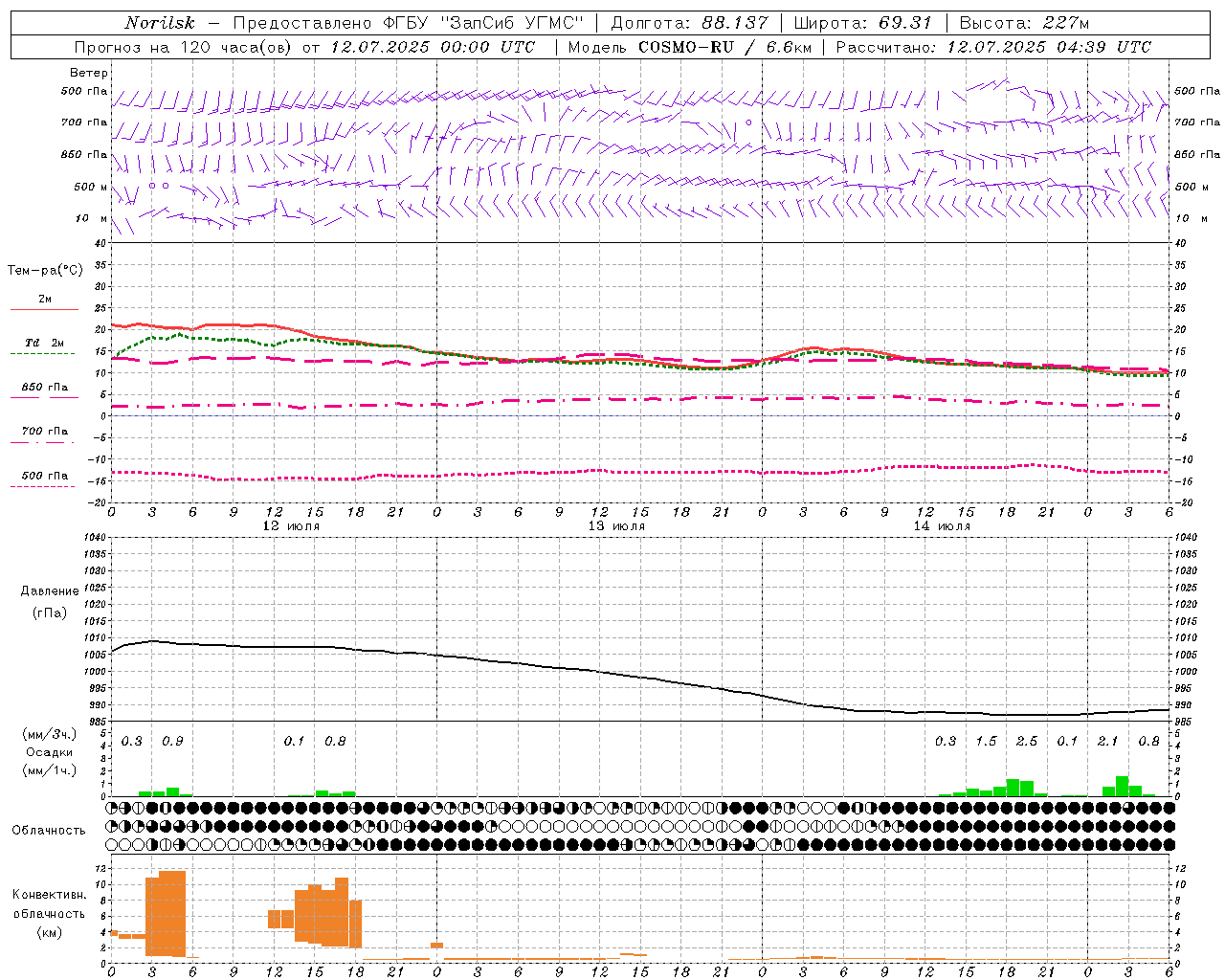Click the "Осадки" precipitation panel label
The image size is (1225, 980).
coord(49,752)
